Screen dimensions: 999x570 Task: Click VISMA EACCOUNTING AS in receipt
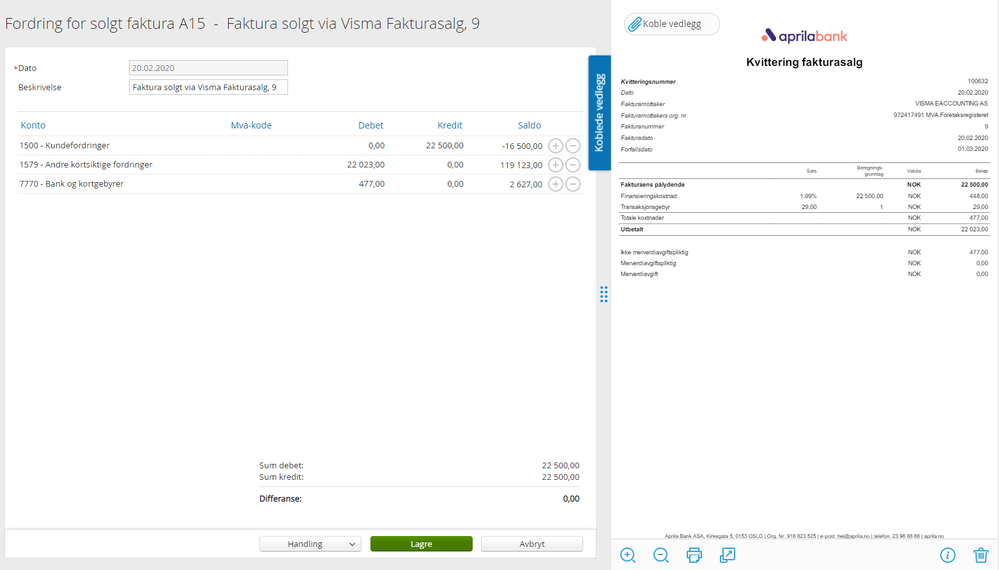951,104
